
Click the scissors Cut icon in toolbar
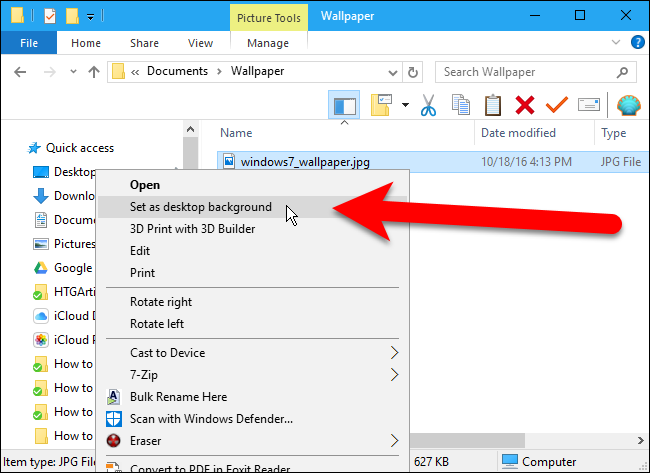429,105
